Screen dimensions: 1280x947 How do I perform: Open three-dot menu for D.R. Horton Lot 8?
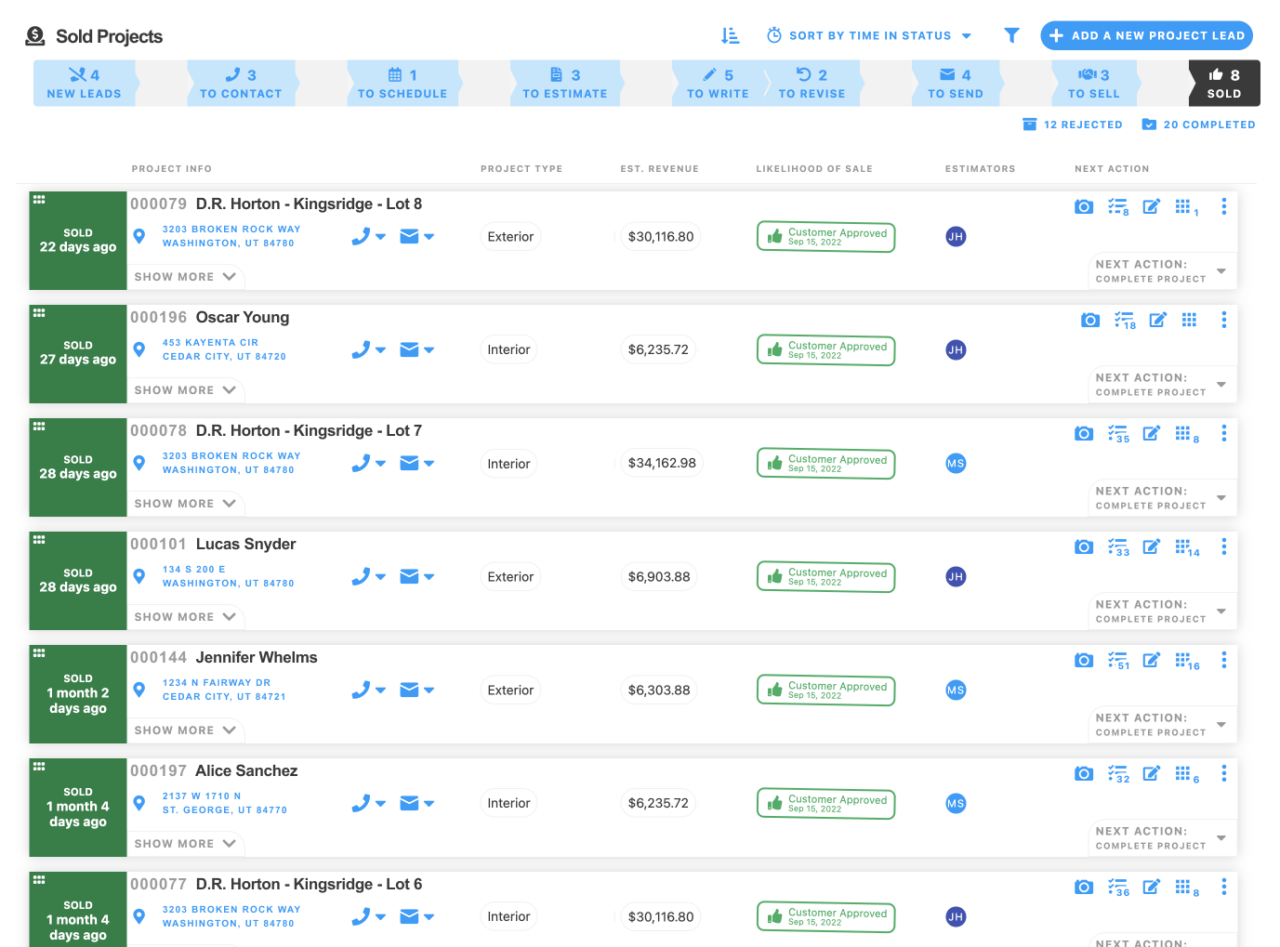(x=1224, y=207)
